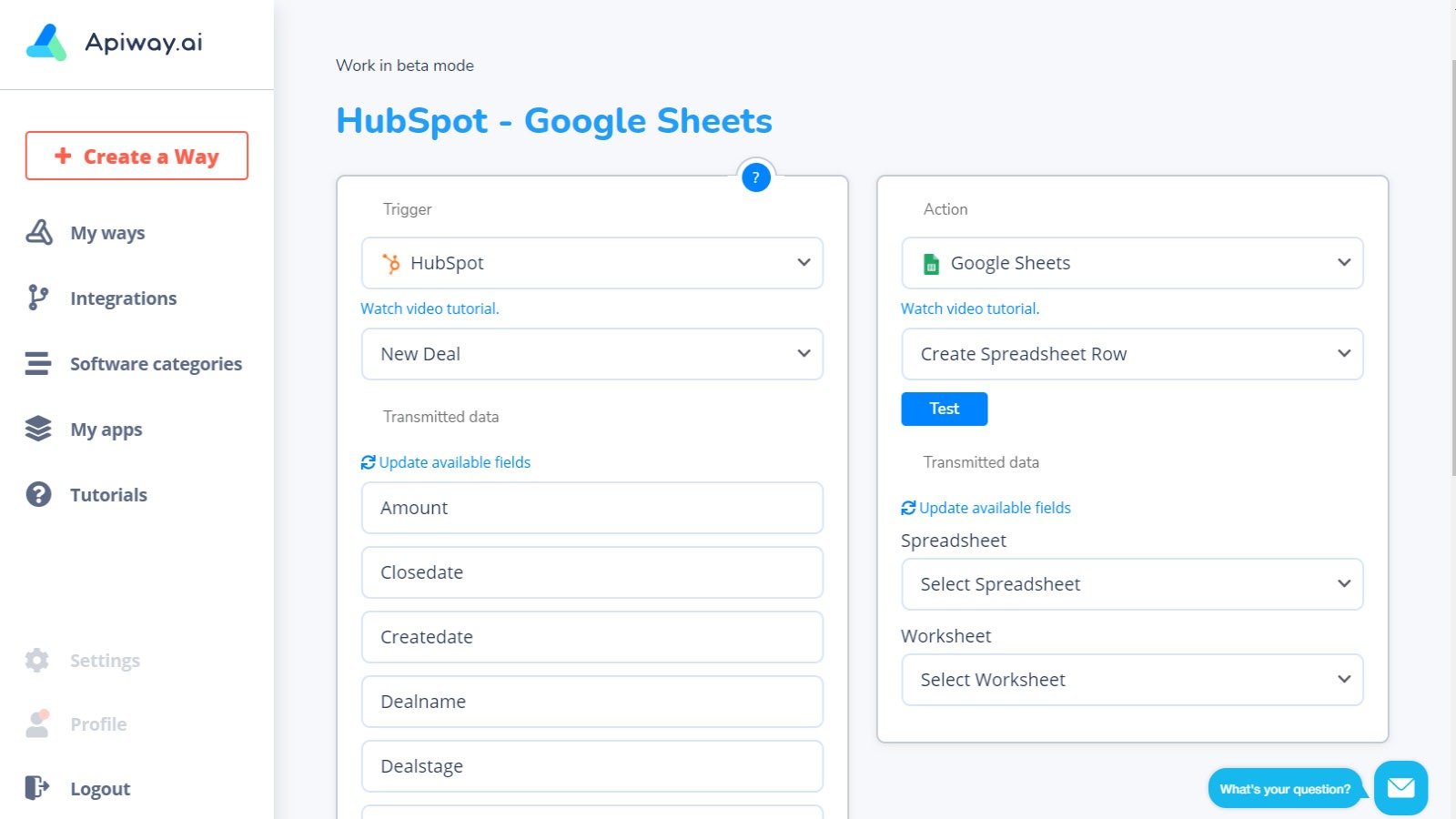Open the blue help question-mark above the Trigger card
The image size is (1456, 819).
(x=755, y=177)
